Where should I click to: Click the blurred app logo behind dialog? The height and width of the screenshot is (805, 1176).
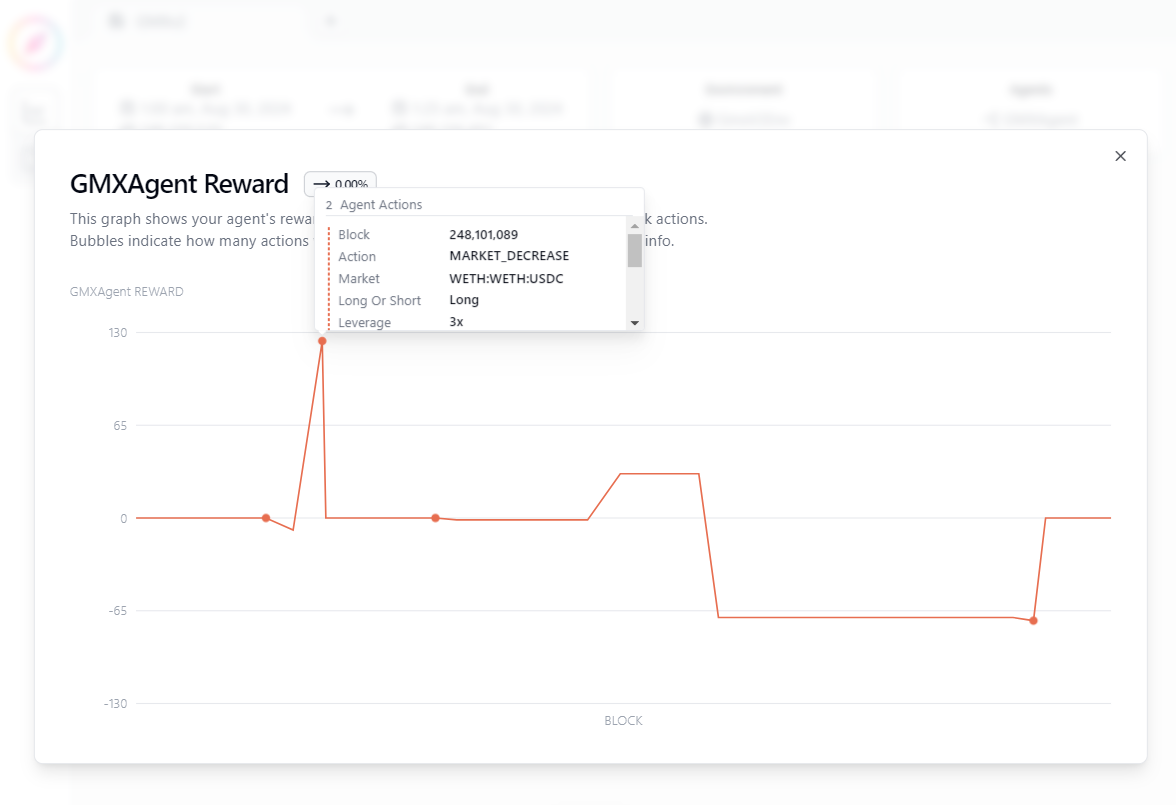pyautogui.click(x=35, y=43)
